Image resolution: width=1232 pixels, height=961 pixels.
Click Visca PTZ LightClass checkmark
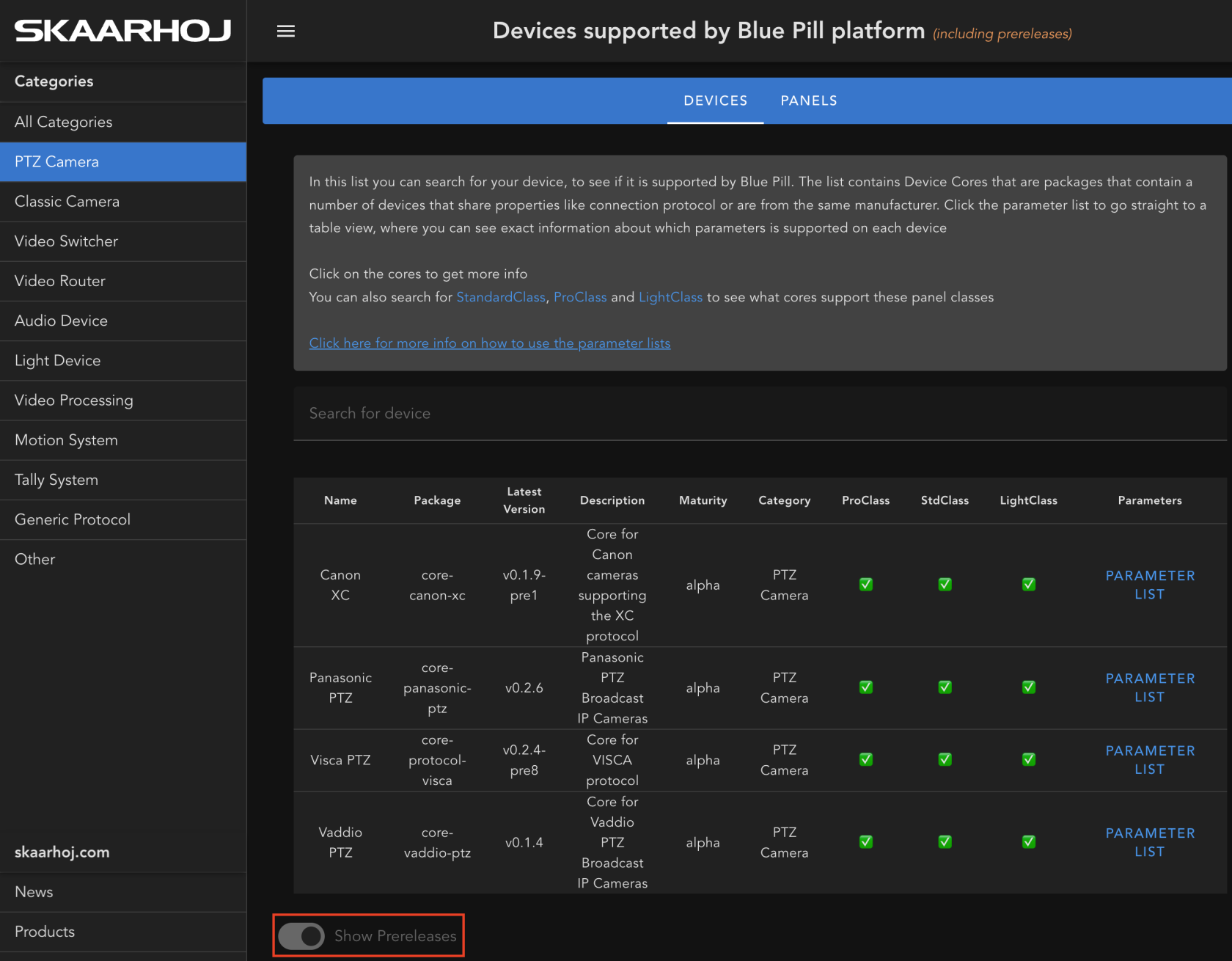pyautogui.click(x=1029, y=759)
